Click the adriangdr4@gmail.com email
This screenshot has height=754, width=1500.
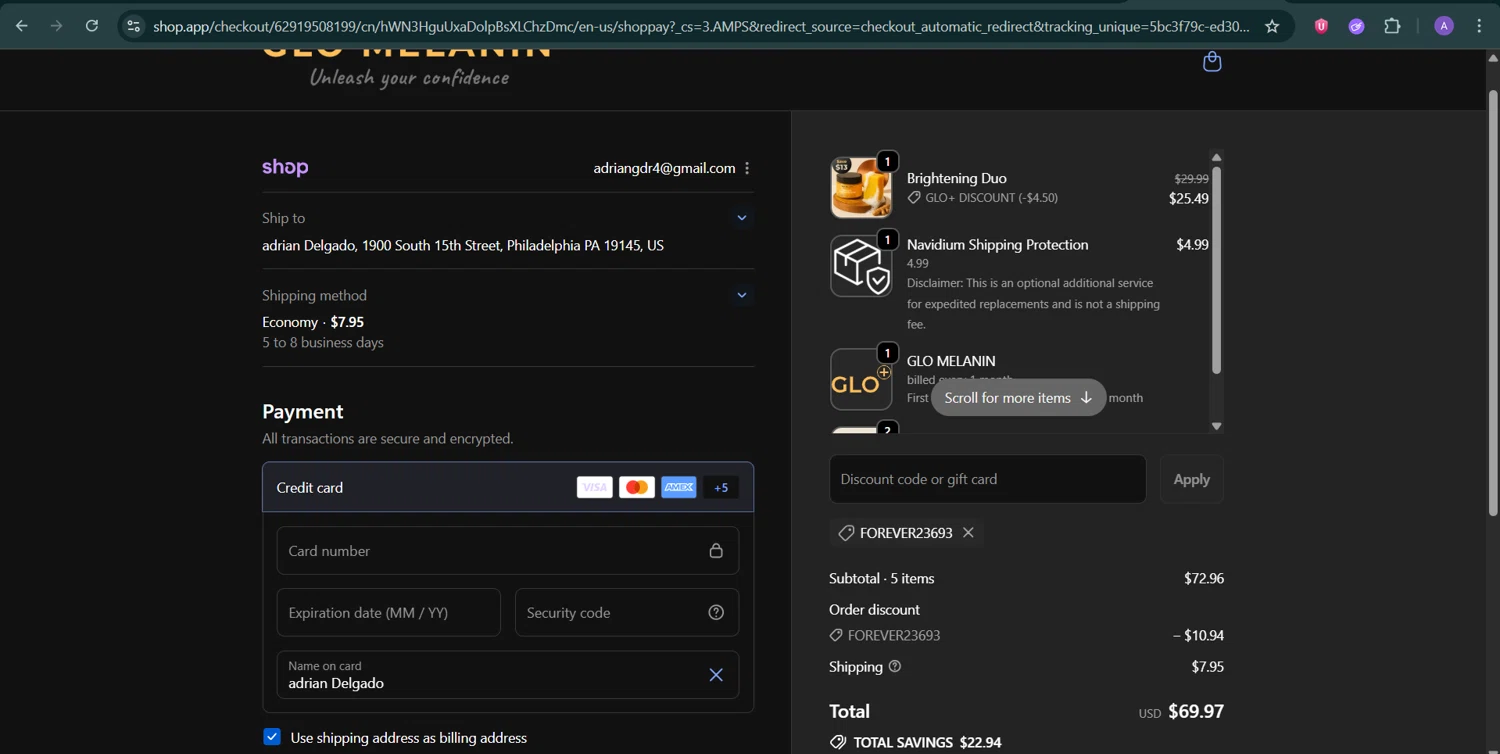(x=664, y=168)
